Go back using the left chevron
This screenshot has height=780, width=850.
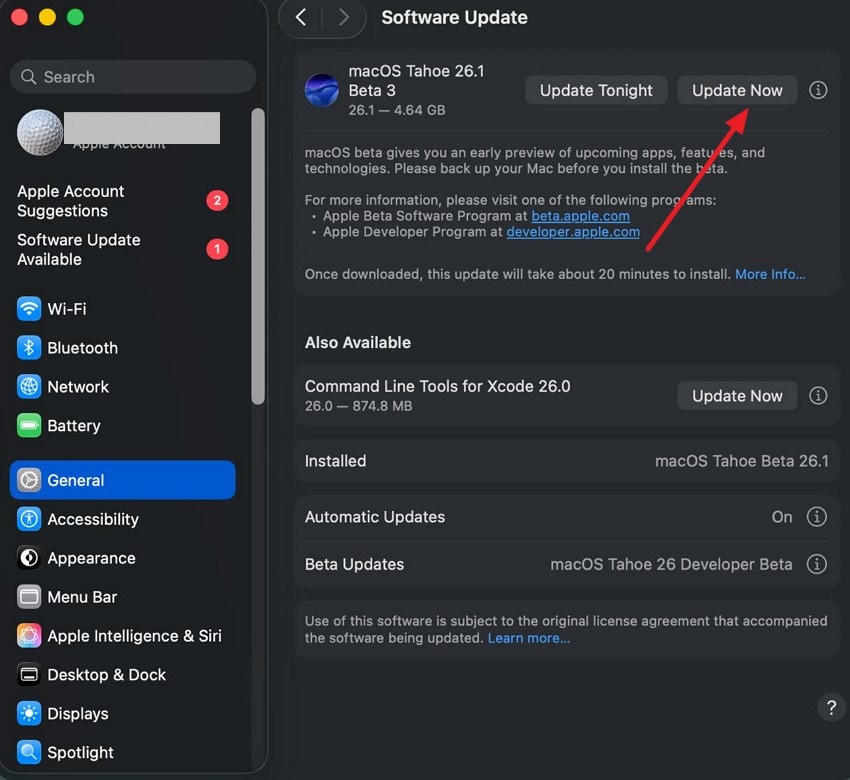pyautogui.click(x=301, y=17)
